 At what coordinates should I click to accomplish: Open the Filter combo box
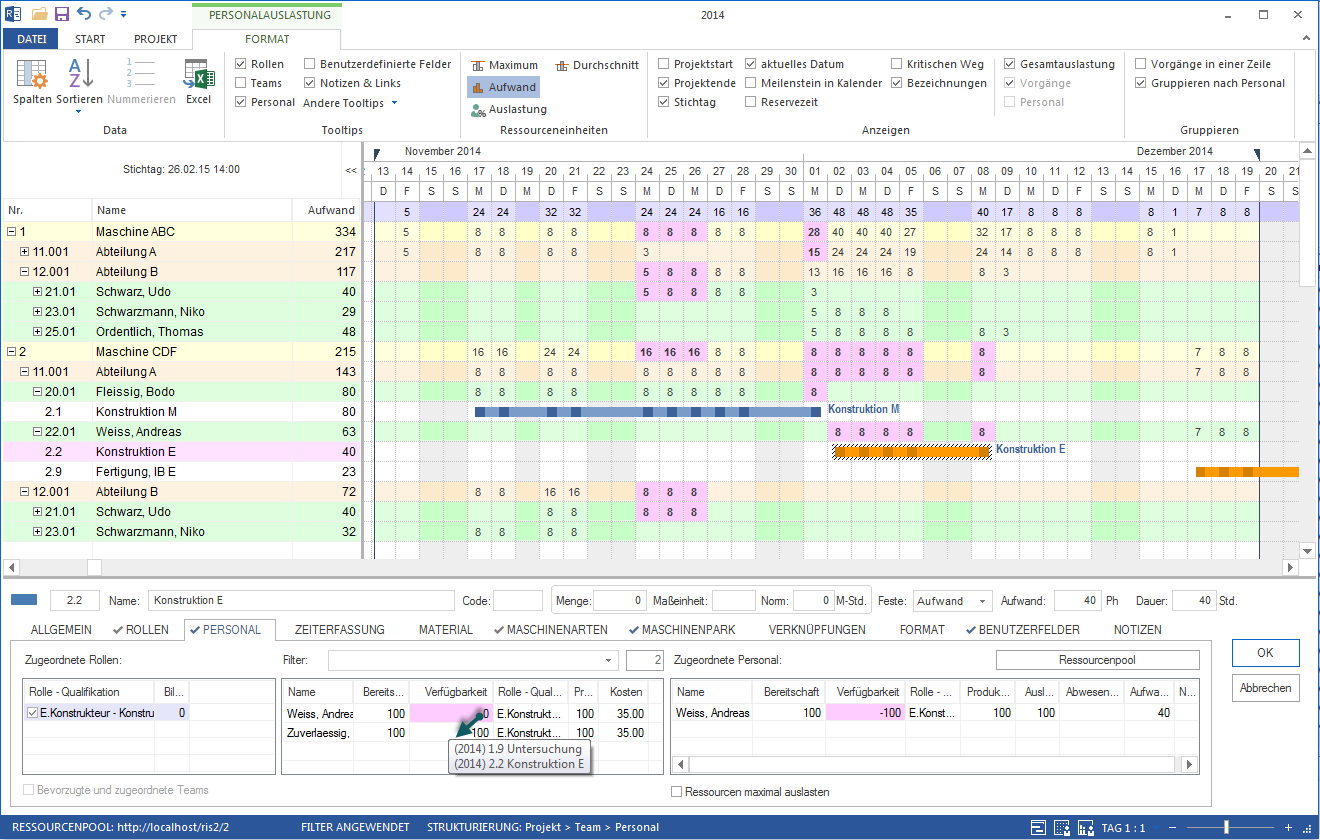473,660
